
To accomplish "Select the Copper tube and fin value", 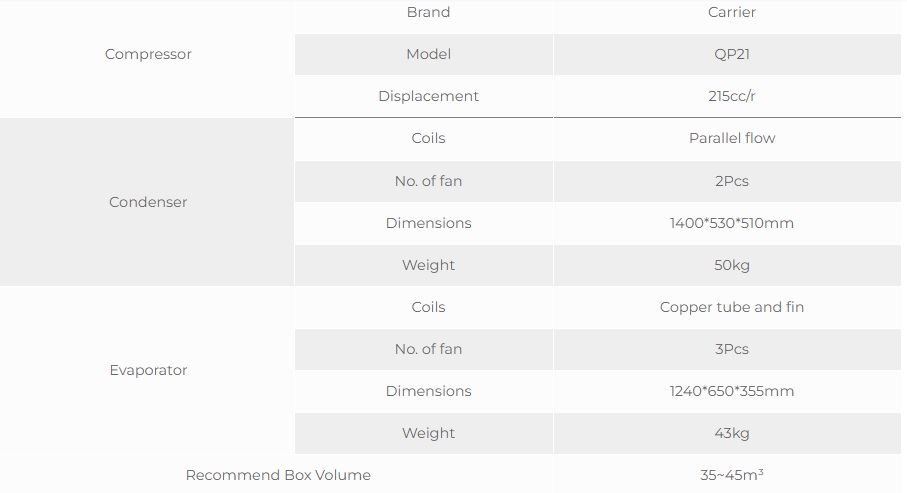I will click(731, 307).
